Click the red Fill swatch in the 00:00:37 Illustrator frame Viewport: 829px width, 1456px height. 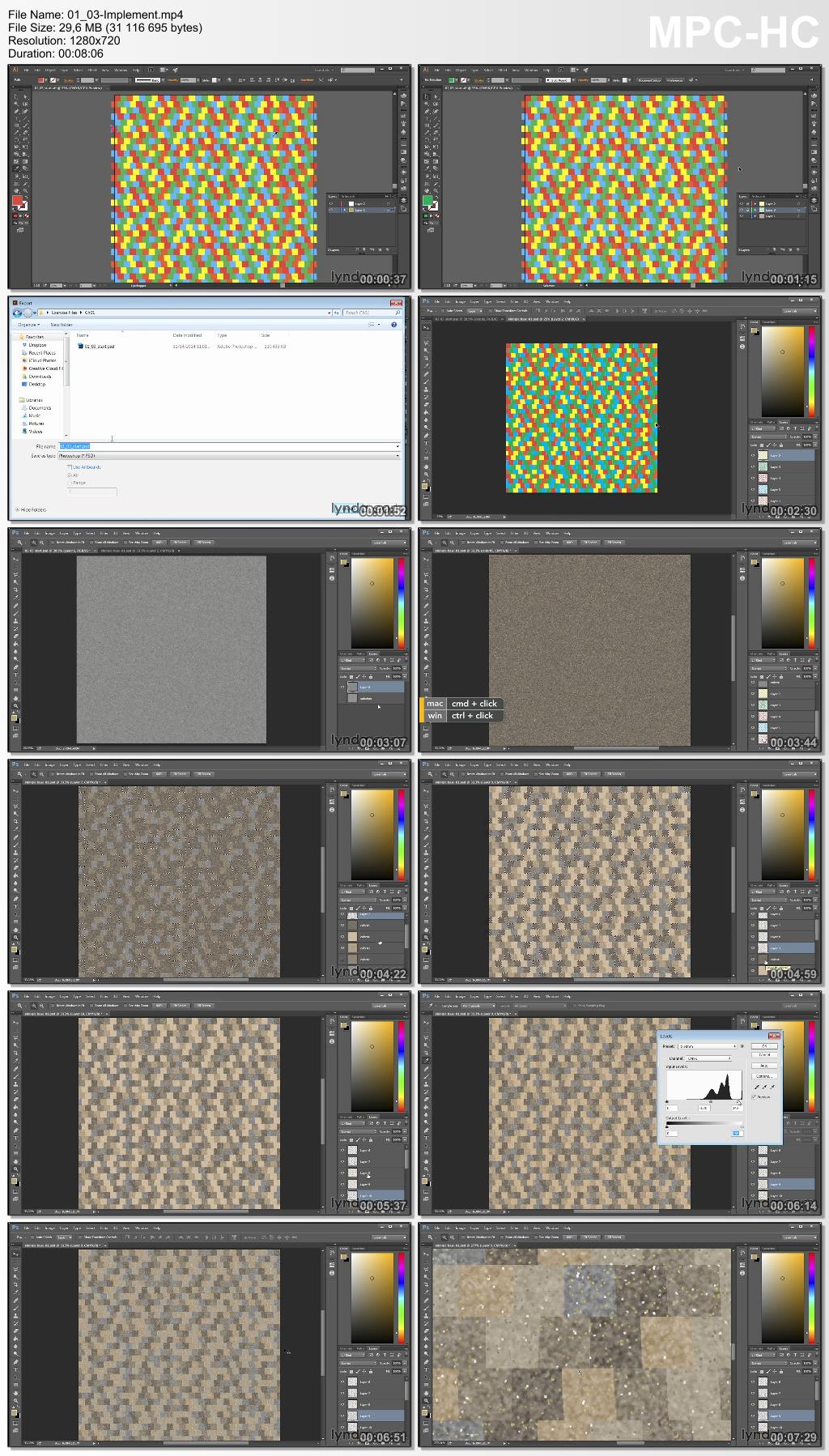17,200
